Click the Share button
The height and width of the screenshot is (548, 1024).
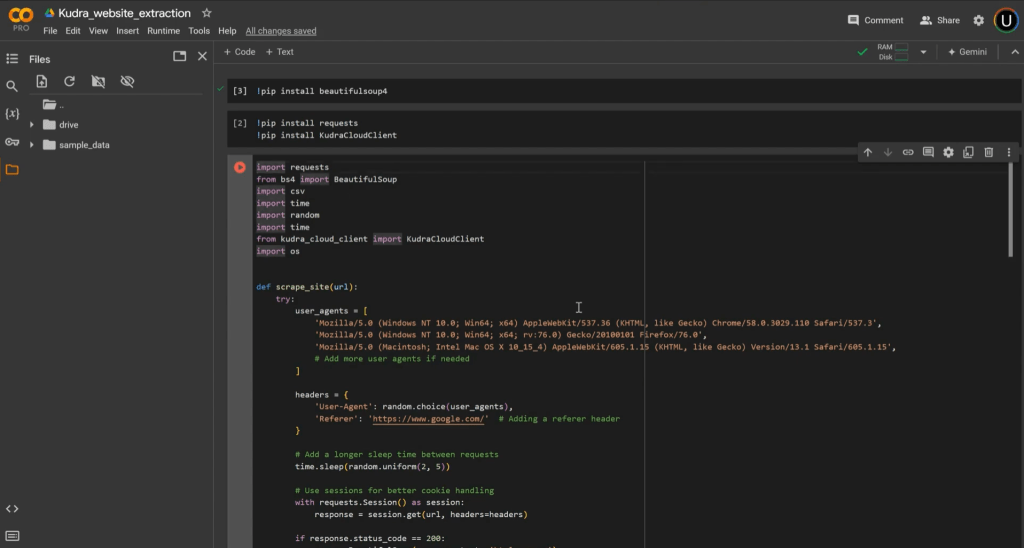(x=940, y=20)
